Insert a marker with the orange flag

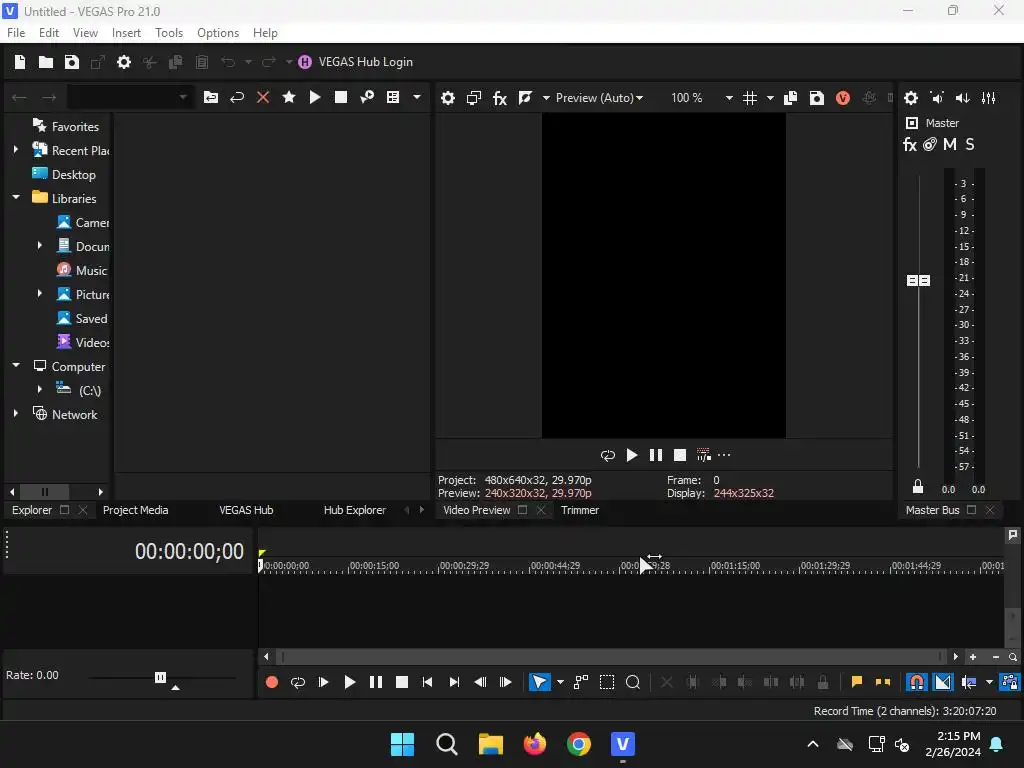tap(857, 682)
